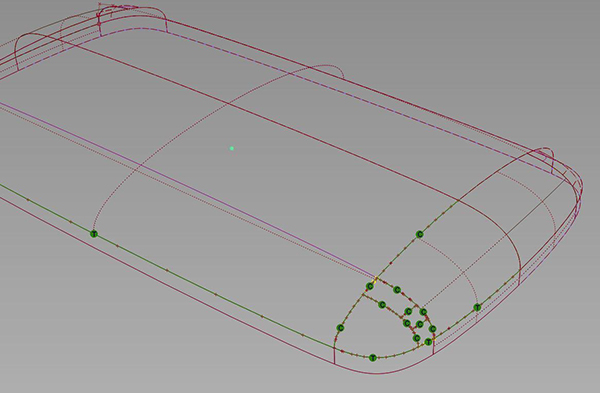This screenshot has width=600, height=393.
Task: Select the T marker beside the corner's vertical red line
Action: tap(429, 342)
